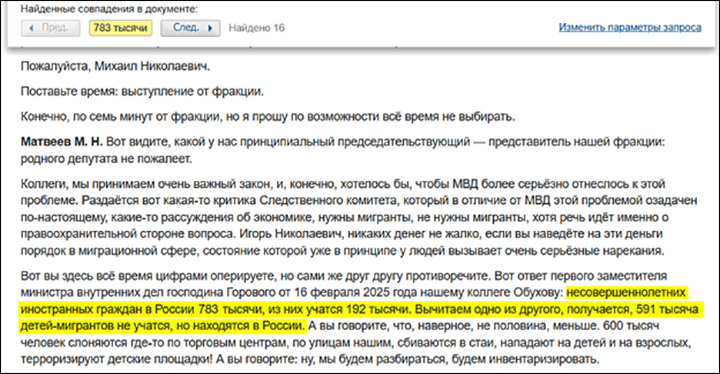Click the paragraph starting 'Конечно, по семь минут'
Viewport: 720px width, 374px height.
pyautogui.click(x=268, y=117)
